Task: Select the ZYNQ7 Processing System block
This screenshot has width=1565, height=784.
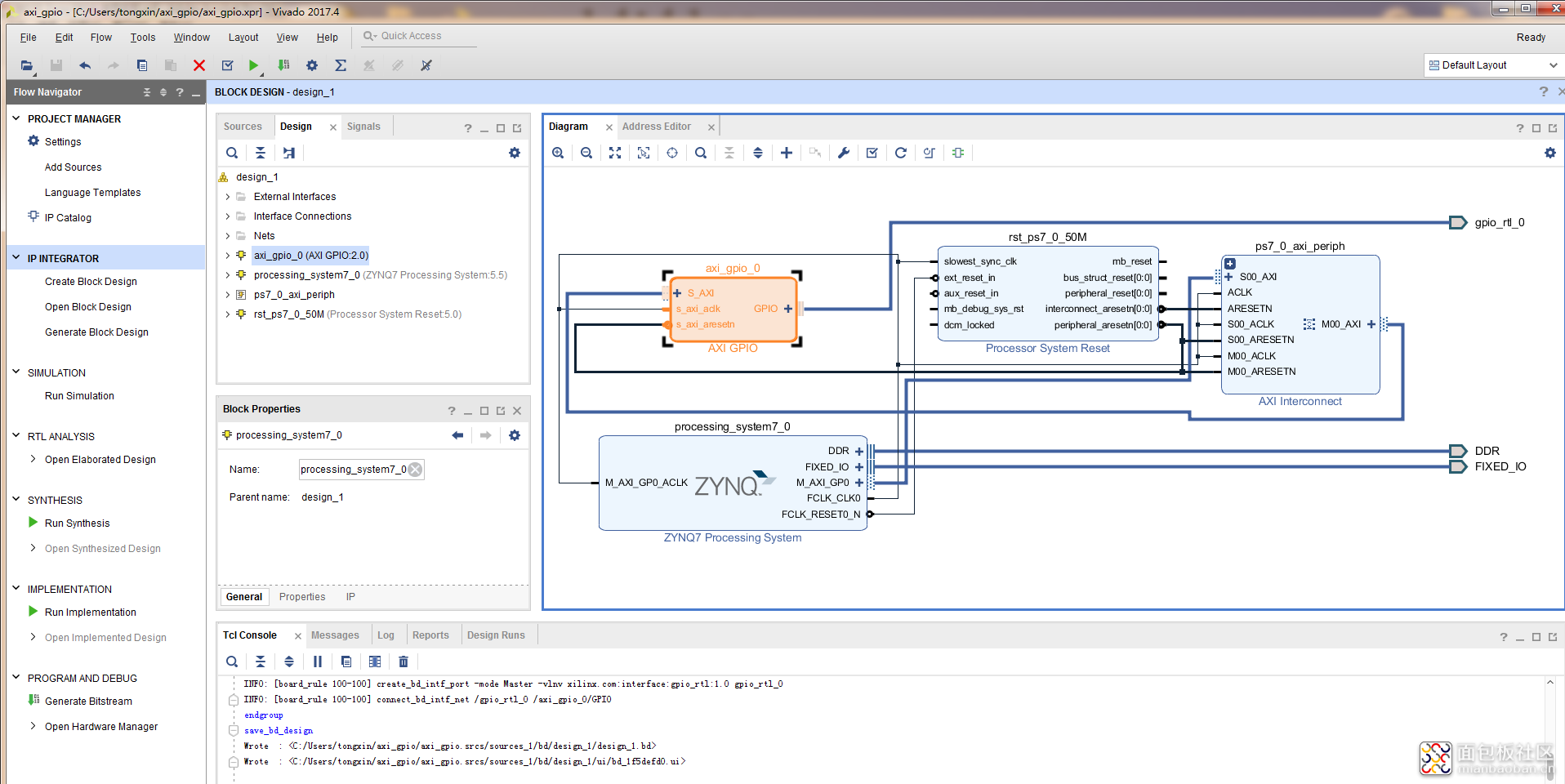Action: [x=733, y=483]
